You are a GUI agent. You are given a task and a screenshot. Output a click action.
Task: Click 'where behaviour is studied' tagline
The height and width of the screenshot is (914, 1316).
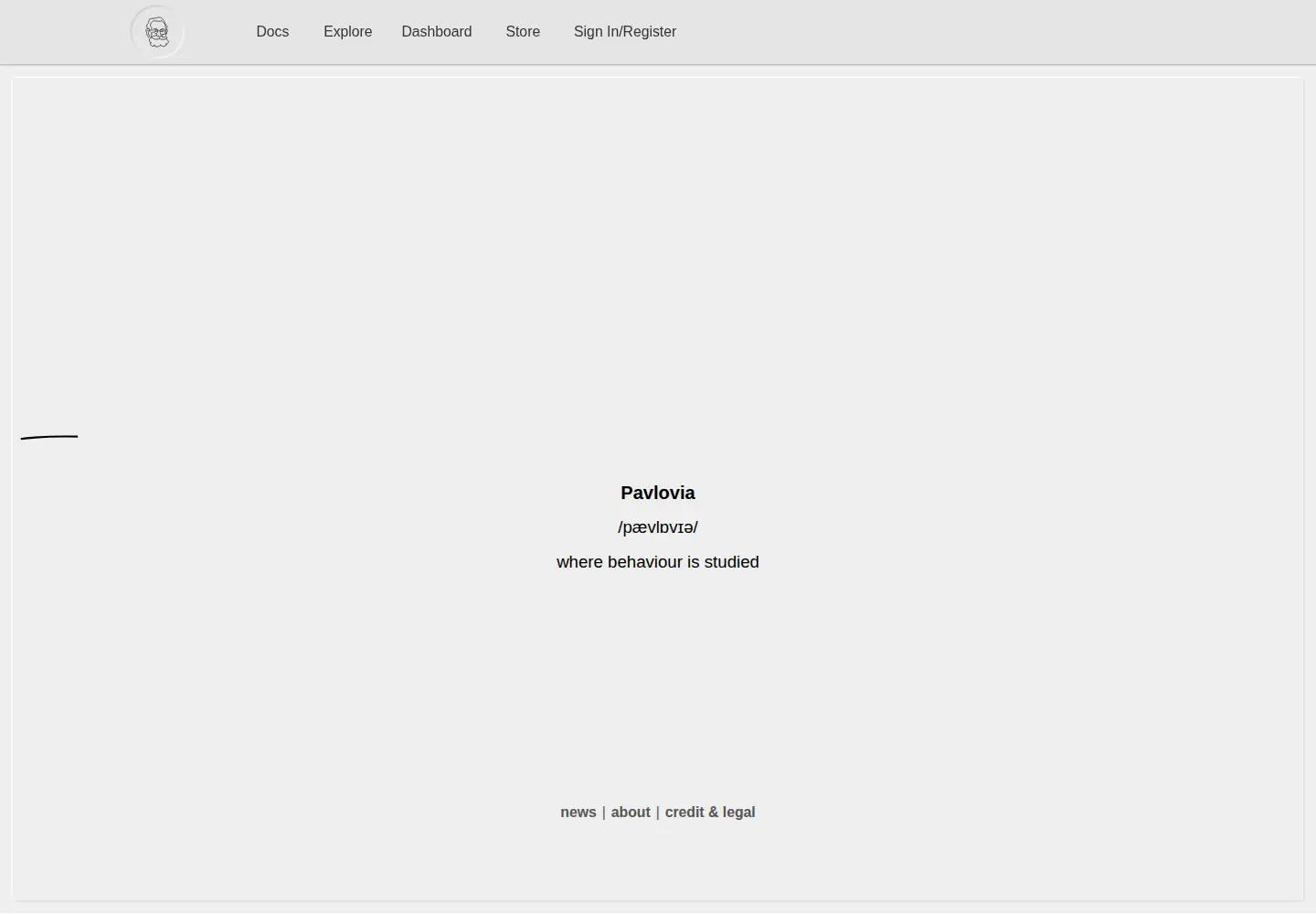[658, 562]
